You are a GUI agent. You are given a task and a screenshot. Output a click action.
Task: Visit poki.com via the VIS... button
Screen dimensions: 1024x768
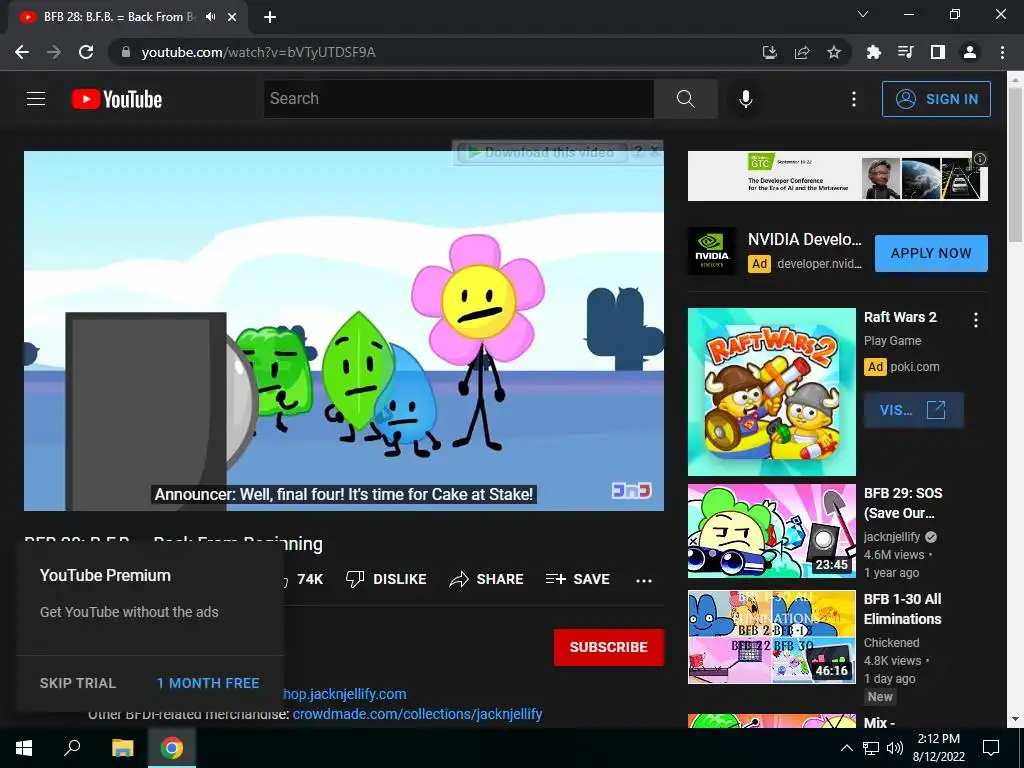coord(913,410)
